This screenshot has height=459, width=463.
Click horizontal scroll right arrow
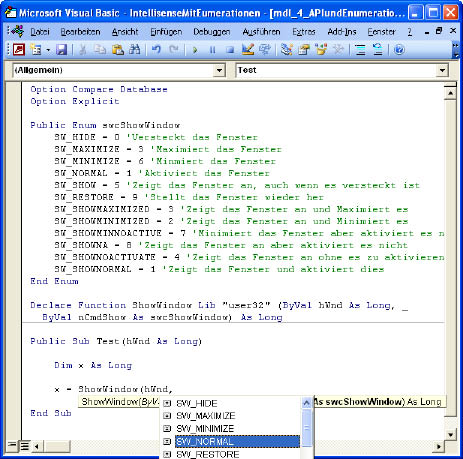[x=439, y=446]
